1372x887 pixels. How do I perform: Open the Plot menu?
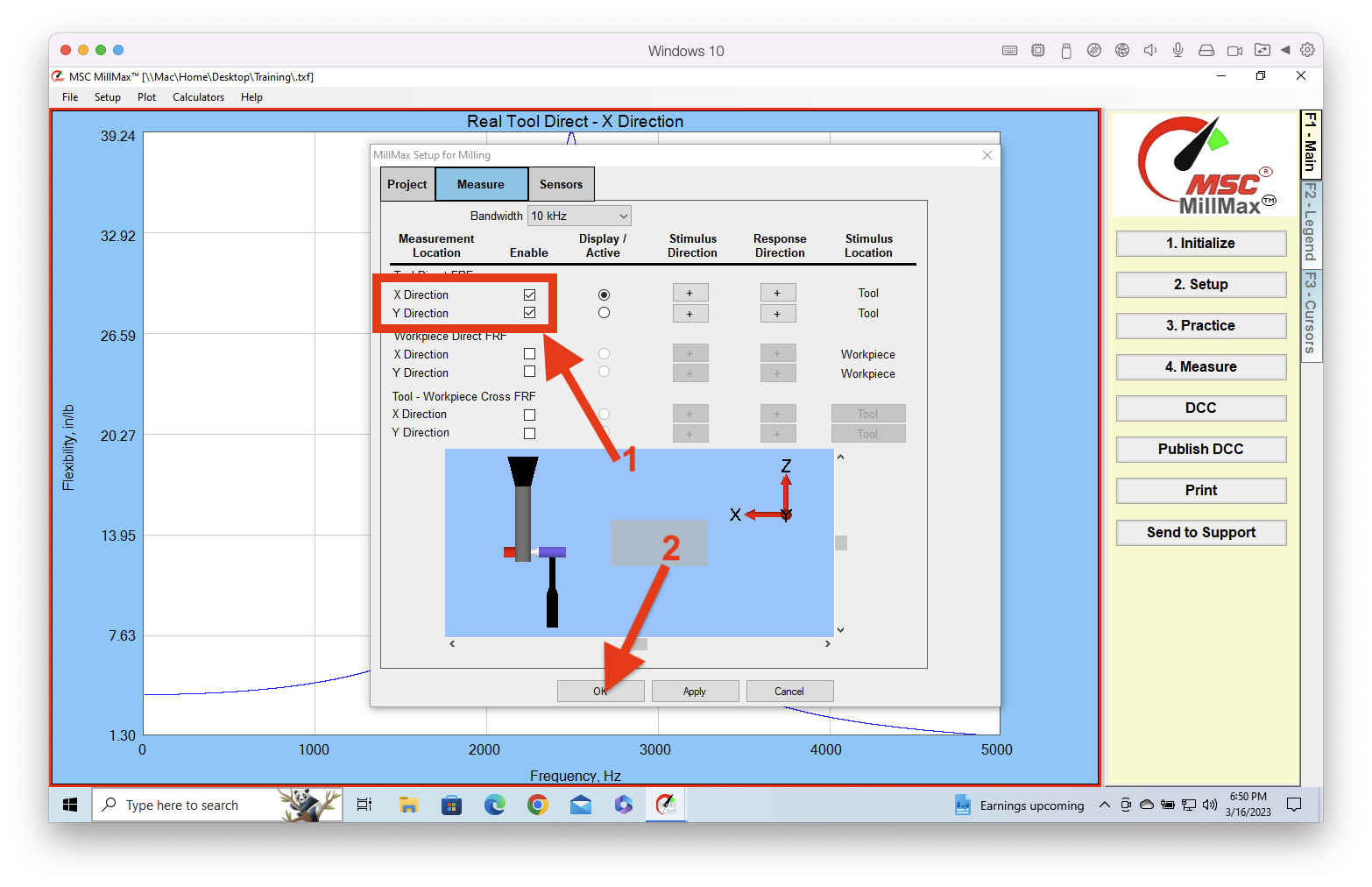(x=146, y=97)
